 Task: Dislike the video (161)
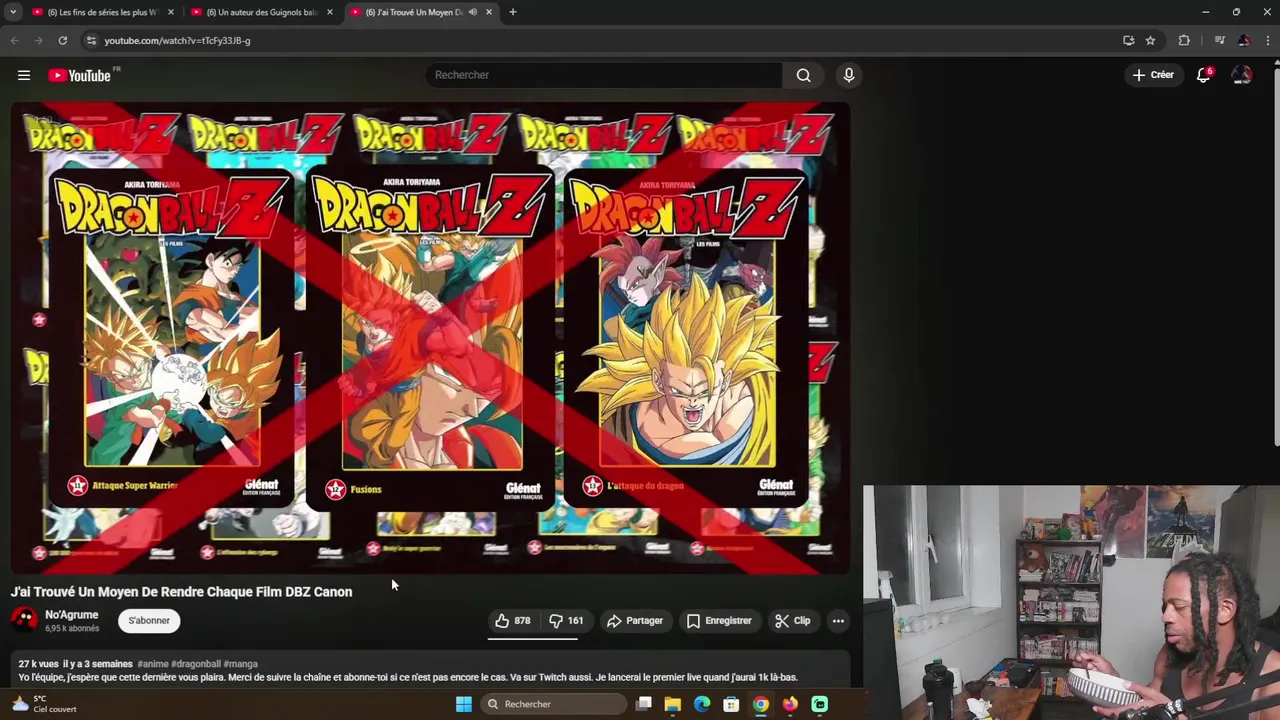[x=566, y=621]
